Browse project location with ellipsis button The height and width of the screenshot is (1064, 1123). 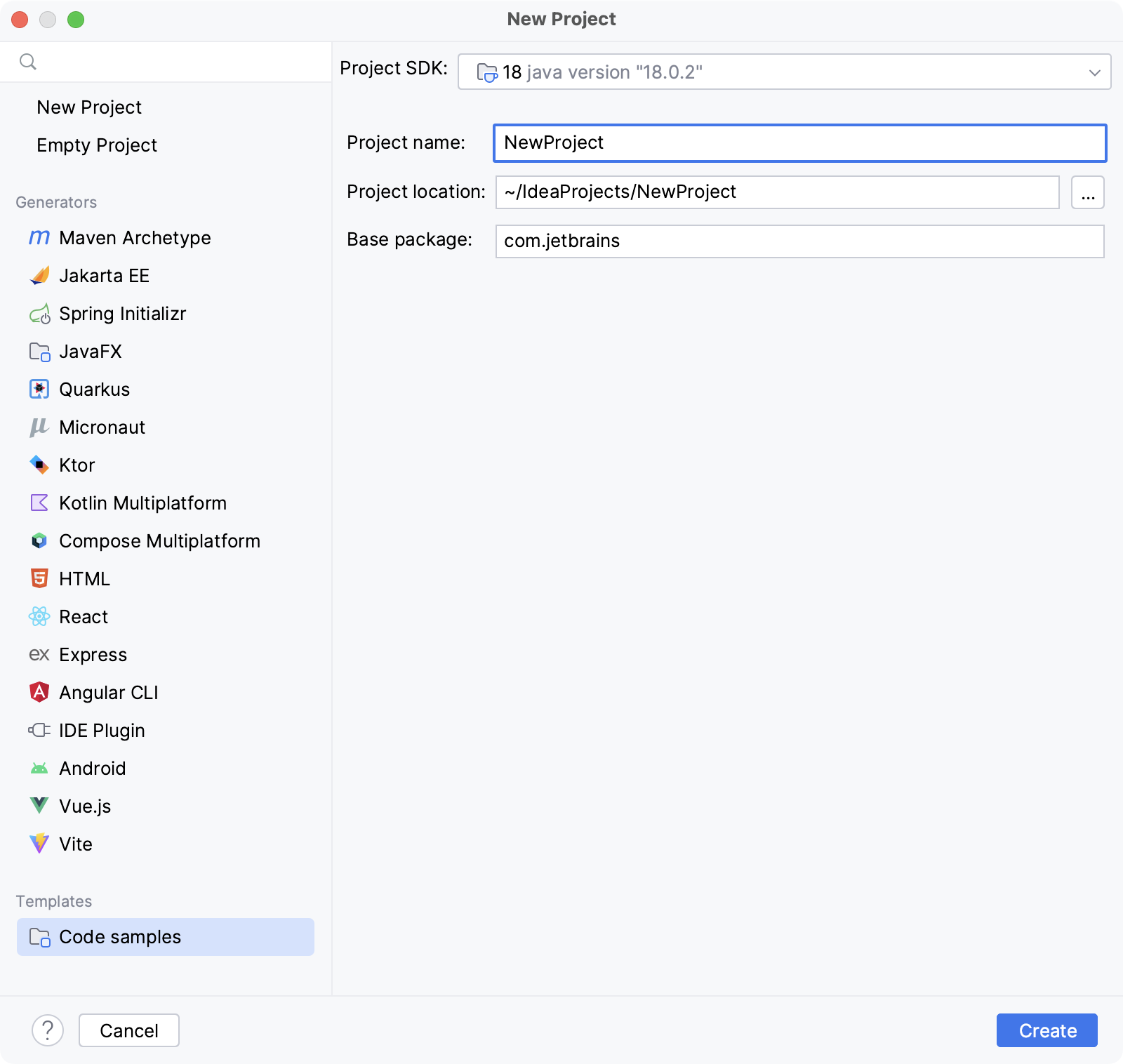(1088, 192)
